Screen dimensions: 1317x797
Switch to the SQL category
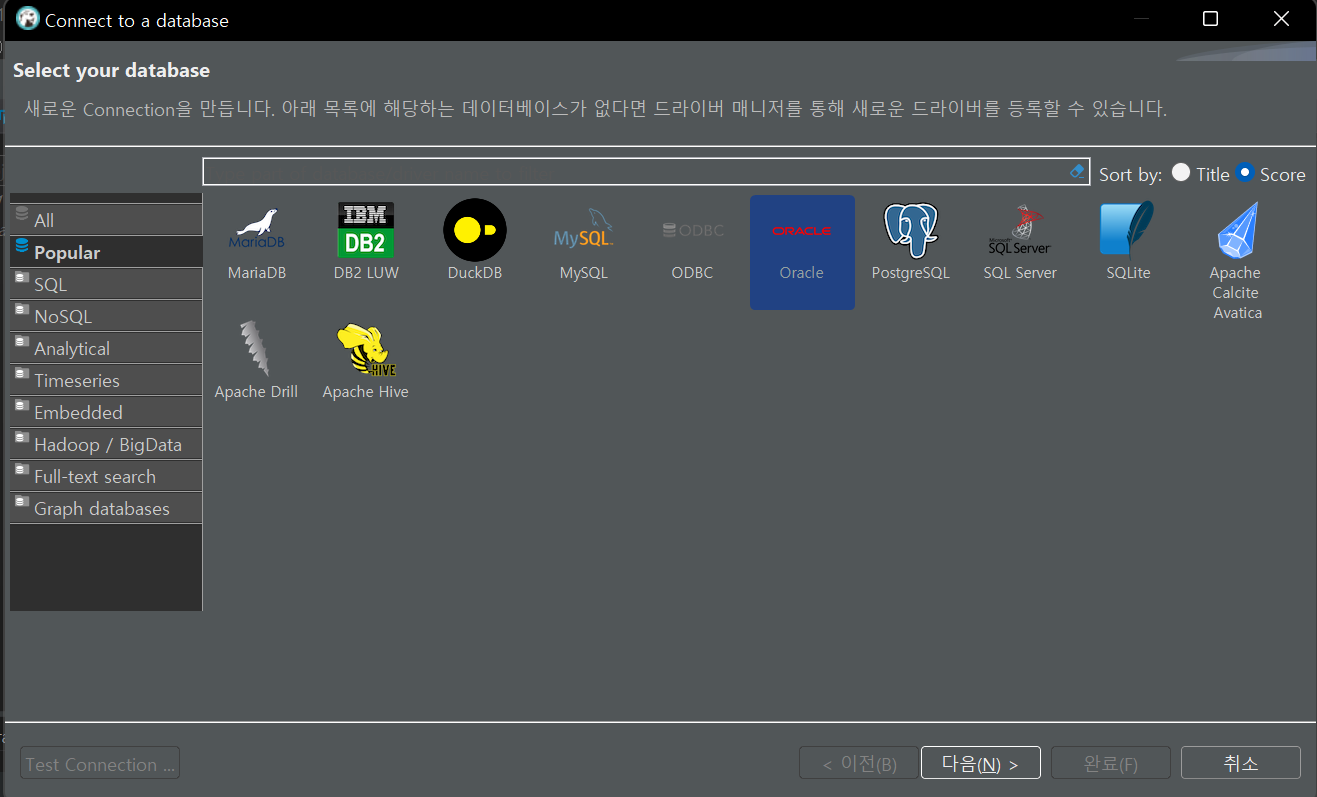(106, 284)
